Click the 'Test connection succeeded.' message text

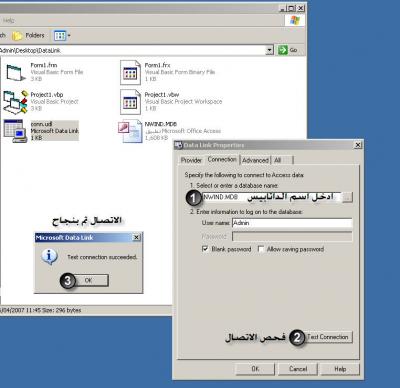click(x=102, y=257)
